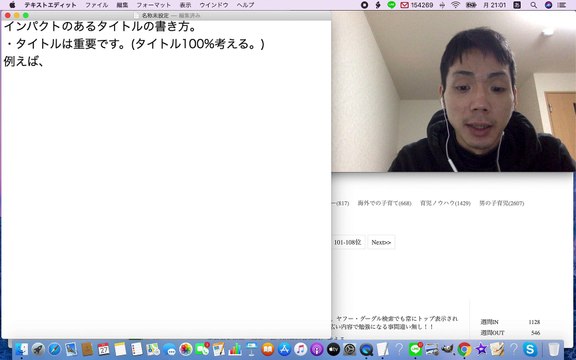Image resolution: width=576 pixels, height=360 pixels.
Task: Click Next>> button in browser
Action: [381, 242]
